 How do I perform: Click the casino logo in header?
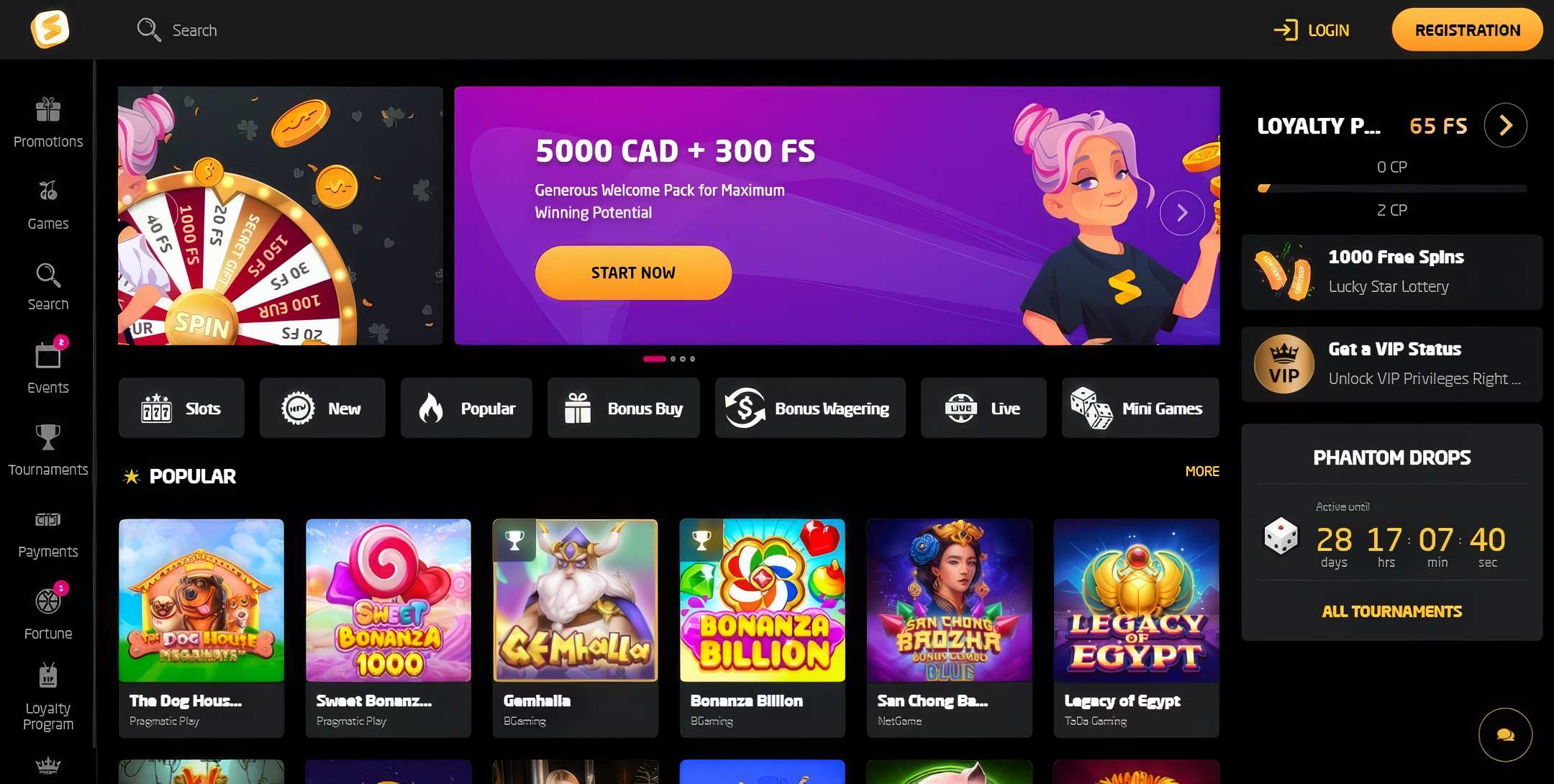50,29
